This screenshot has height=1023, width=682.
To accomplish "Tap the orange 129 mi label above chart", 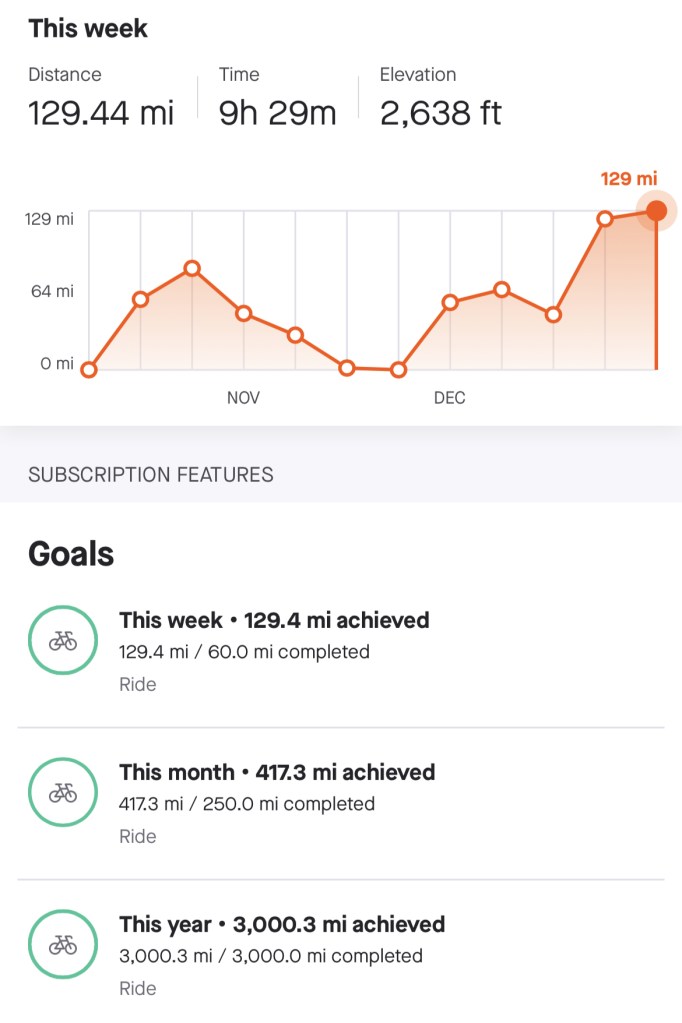I will pos(629,179).
